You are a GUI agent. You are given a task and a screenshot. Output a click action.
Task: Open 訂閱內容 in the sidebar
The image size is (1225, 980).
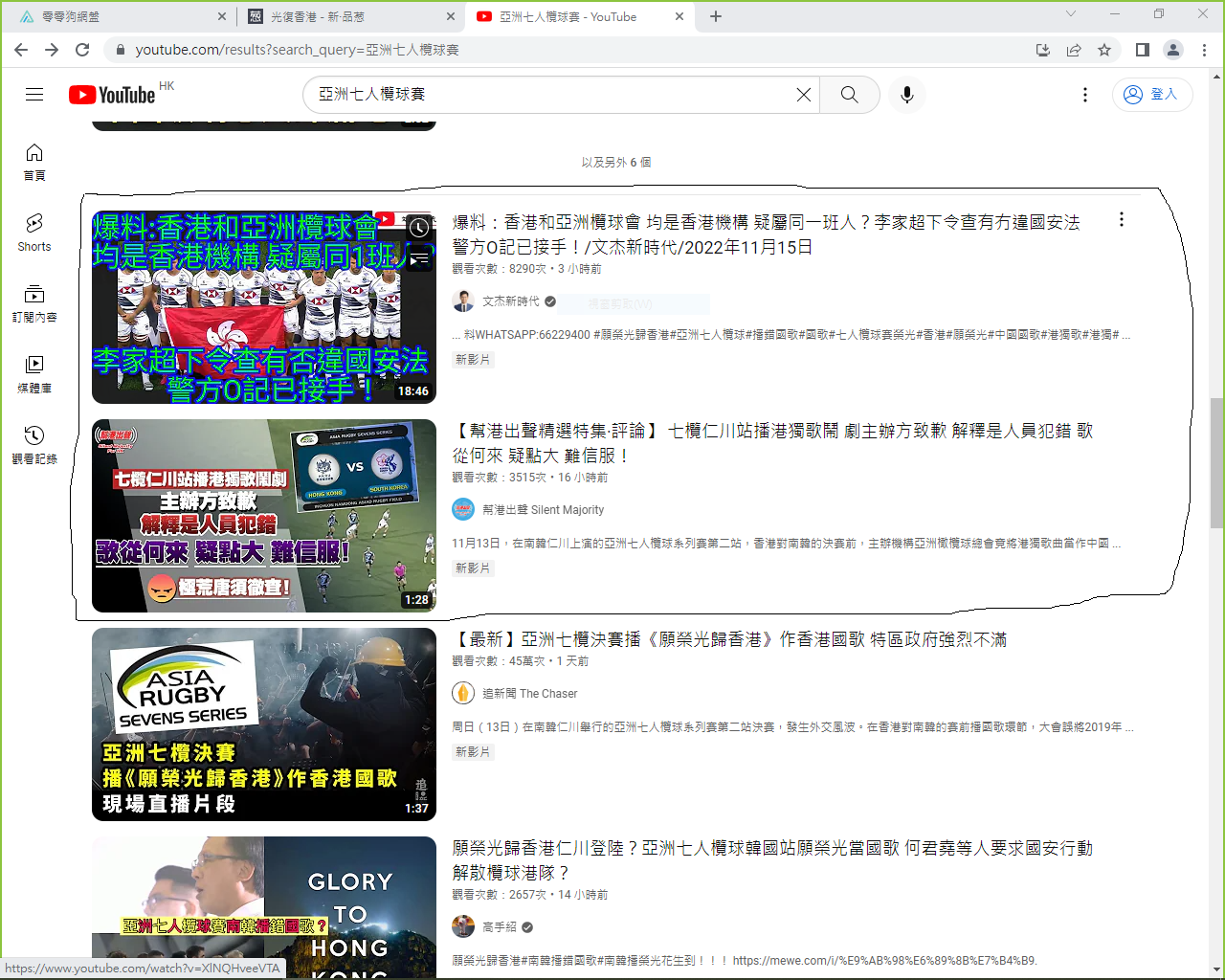point(34,303)
